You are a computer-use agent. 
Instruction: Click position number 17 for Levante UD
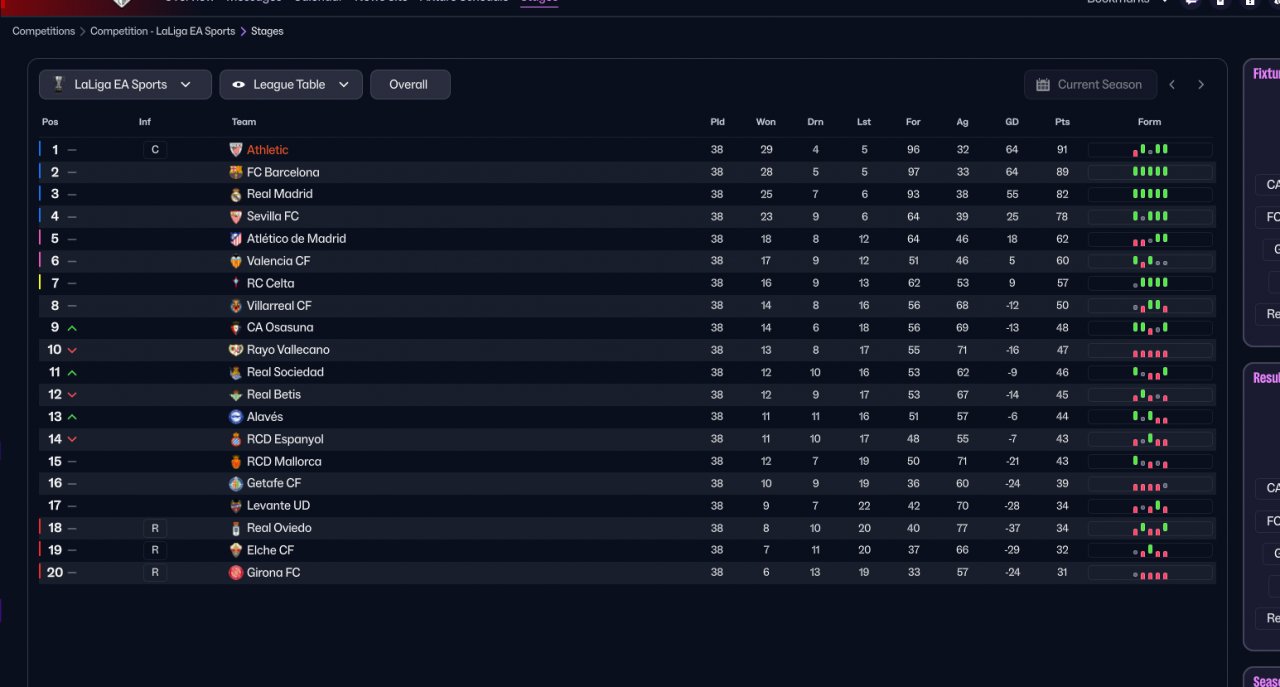(x=55, y=506)
